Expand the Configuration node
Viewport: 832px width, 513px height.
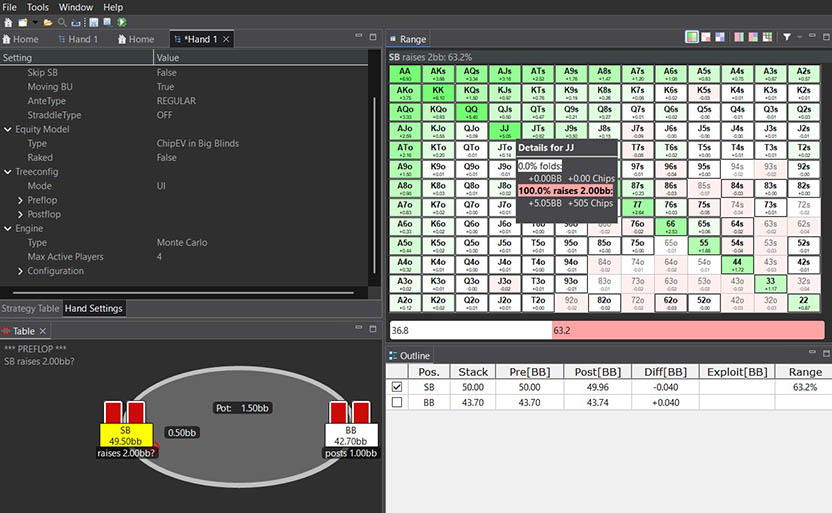(20, 271)
